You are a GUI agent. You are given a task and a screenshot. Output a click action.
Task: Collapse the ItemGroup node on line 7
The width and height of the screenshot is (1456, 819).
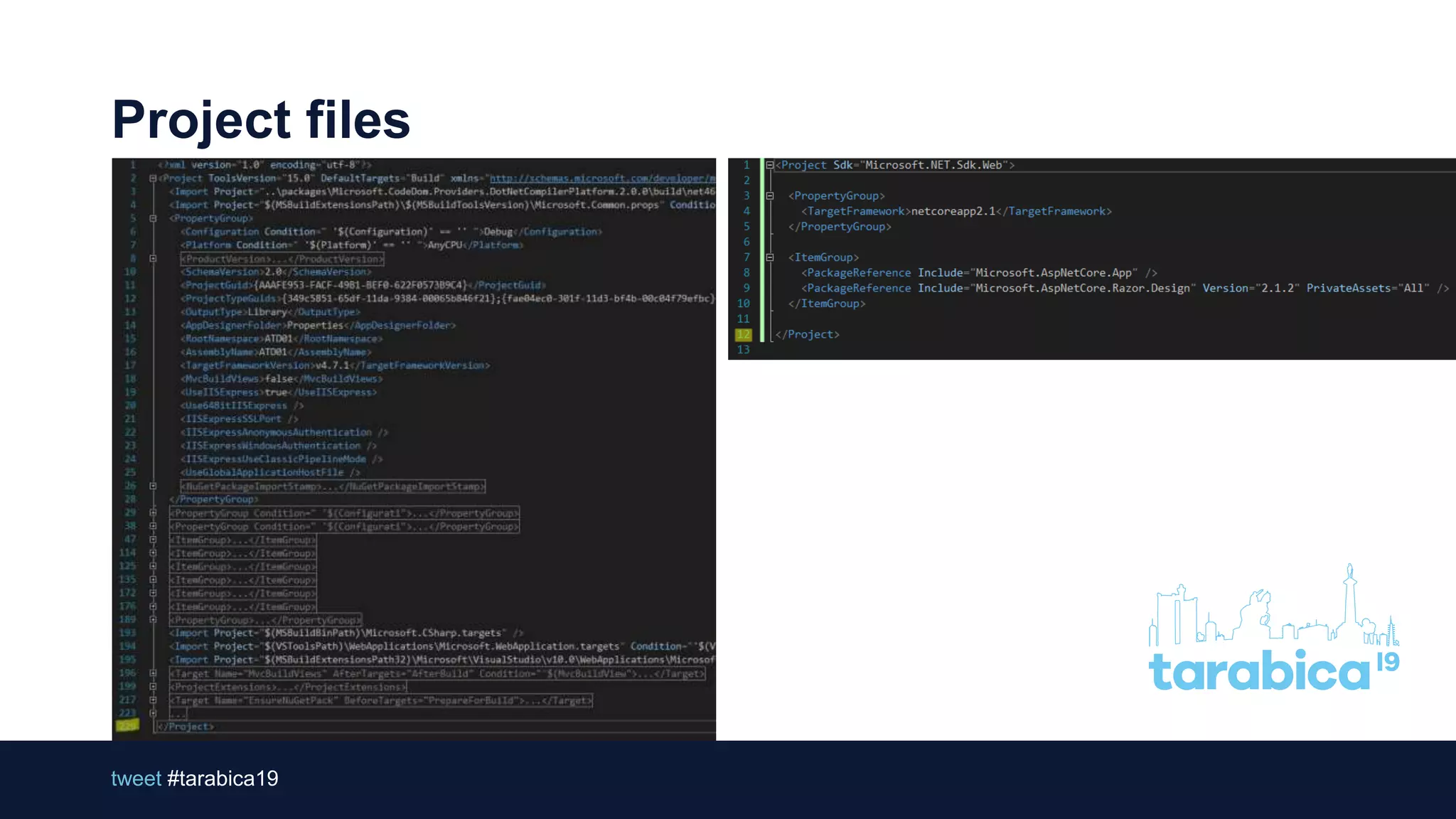769,257
